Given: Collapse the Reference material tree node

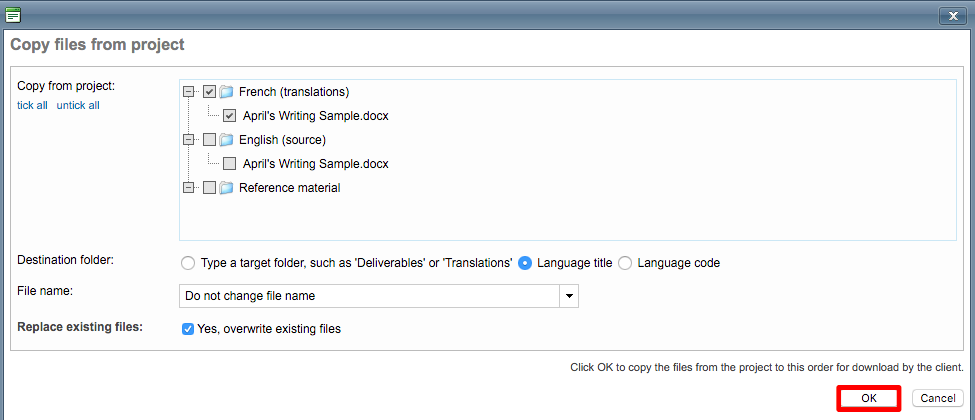Looking at the screenshot, I should (x=189, y=188).
